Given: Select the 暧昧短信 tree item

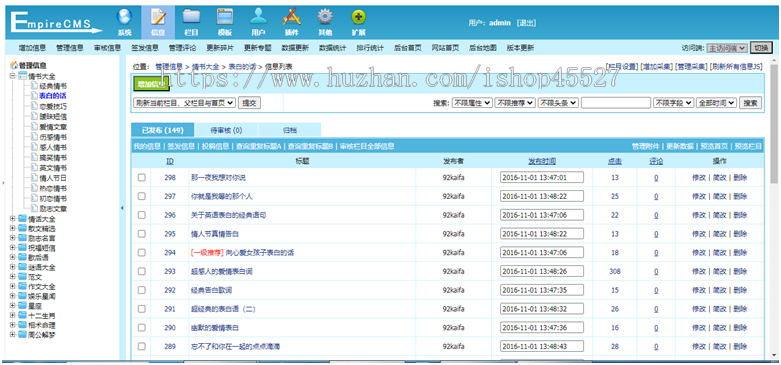Looking at the screenshot, I should tap(53, 117).
